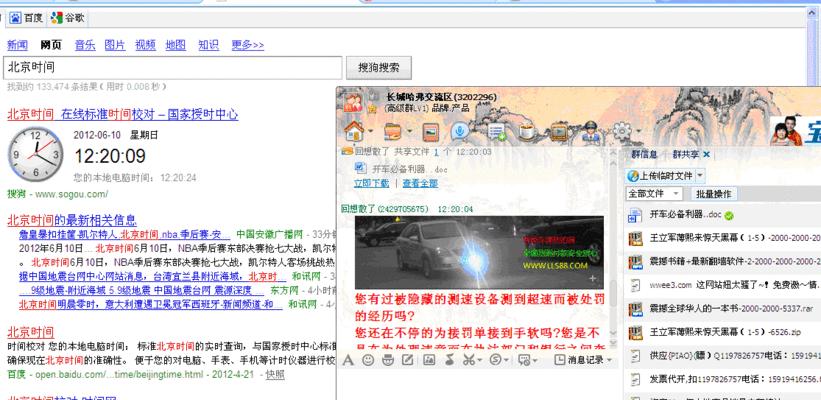Open 更多>> in Sogou navigation
The image size is (821, 400).
248,45
